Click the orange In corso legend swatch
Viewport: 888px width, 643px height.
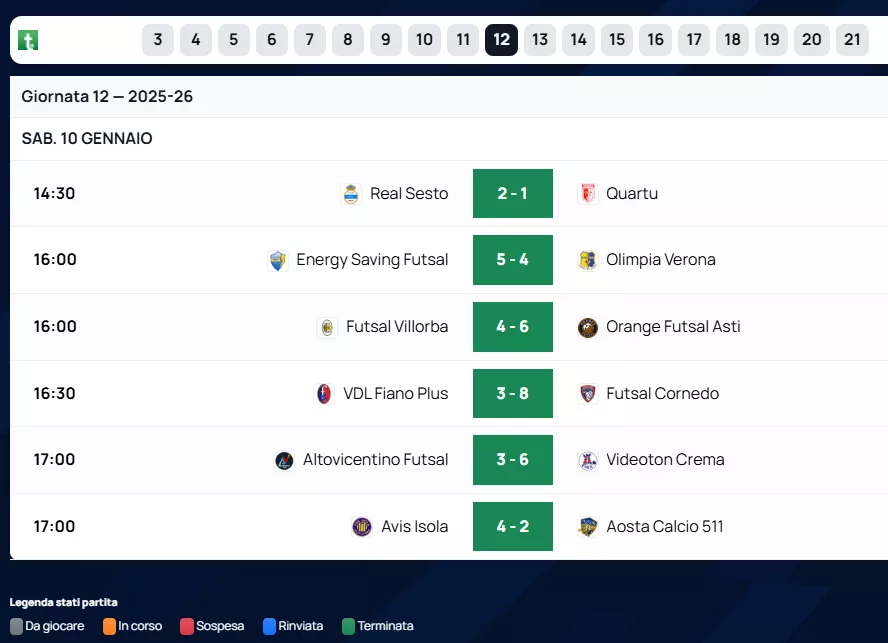pyautogui.click(x=109, y=626)
